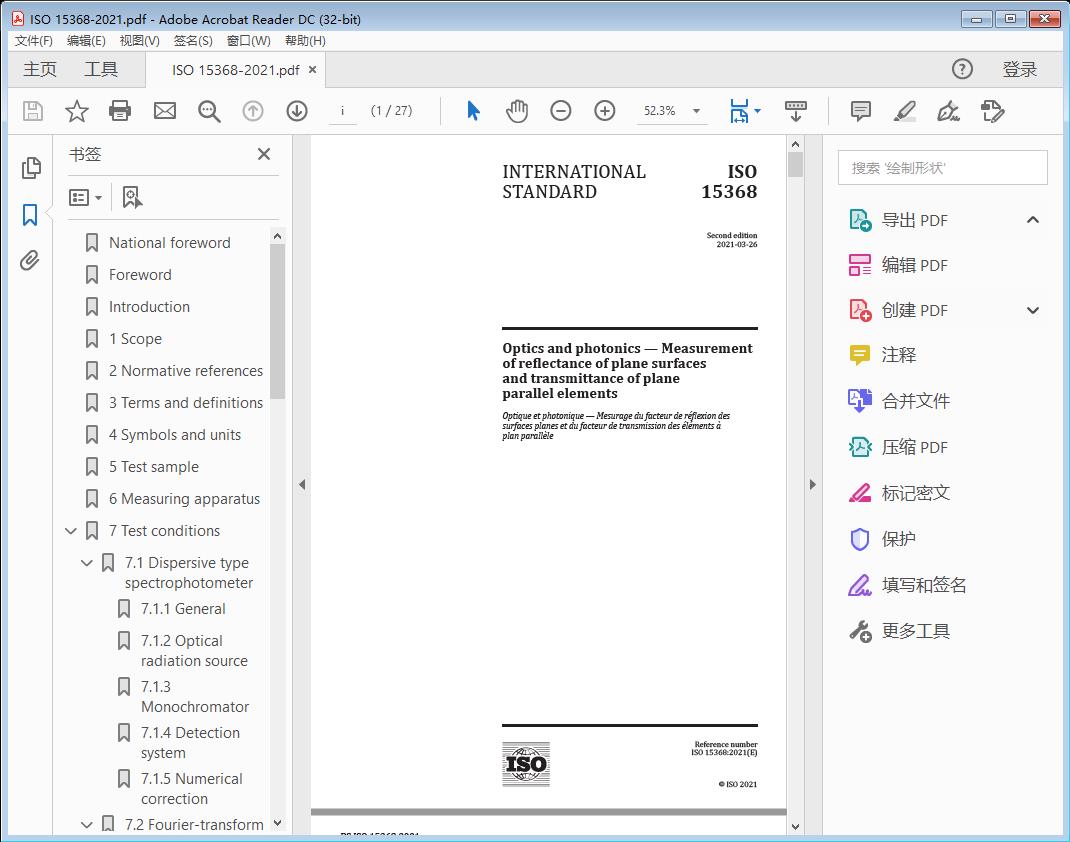Collapse the 7 Test conditions bookmark

(71, 531)
